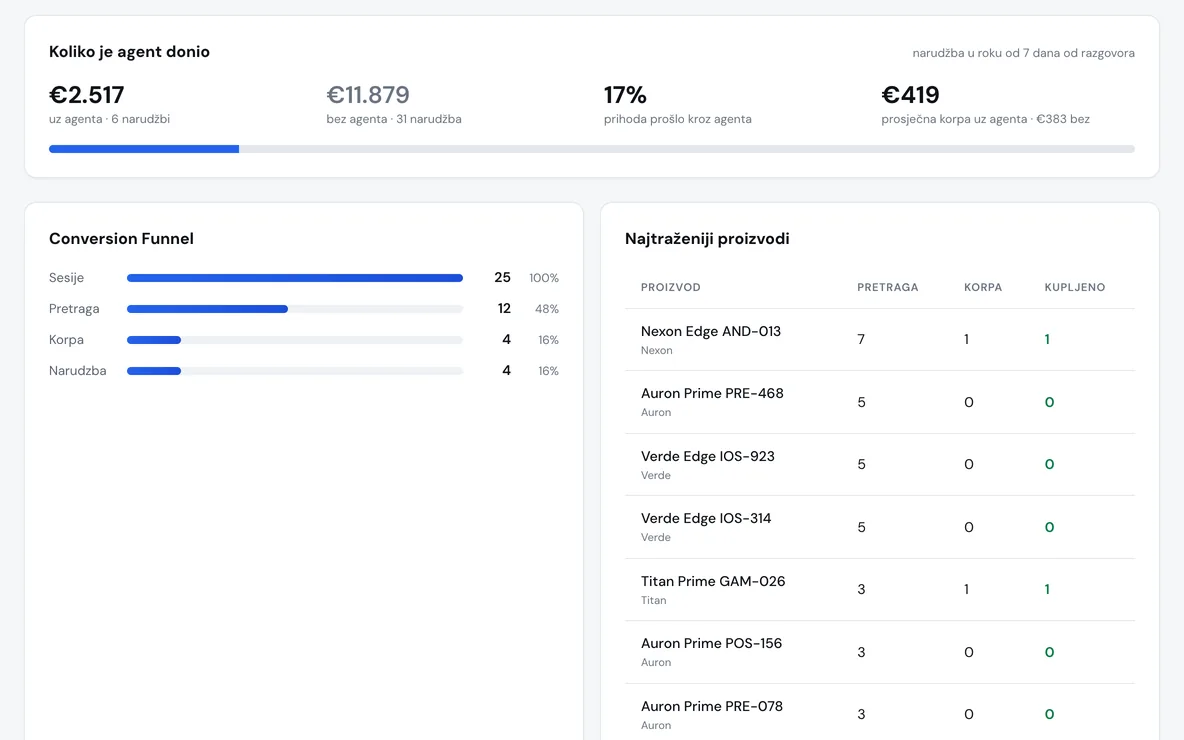Viewport: 1184px width, 740px height.
Task: Select the Titan Prime GAM-026 product
Action: click(x=880, y=590)
